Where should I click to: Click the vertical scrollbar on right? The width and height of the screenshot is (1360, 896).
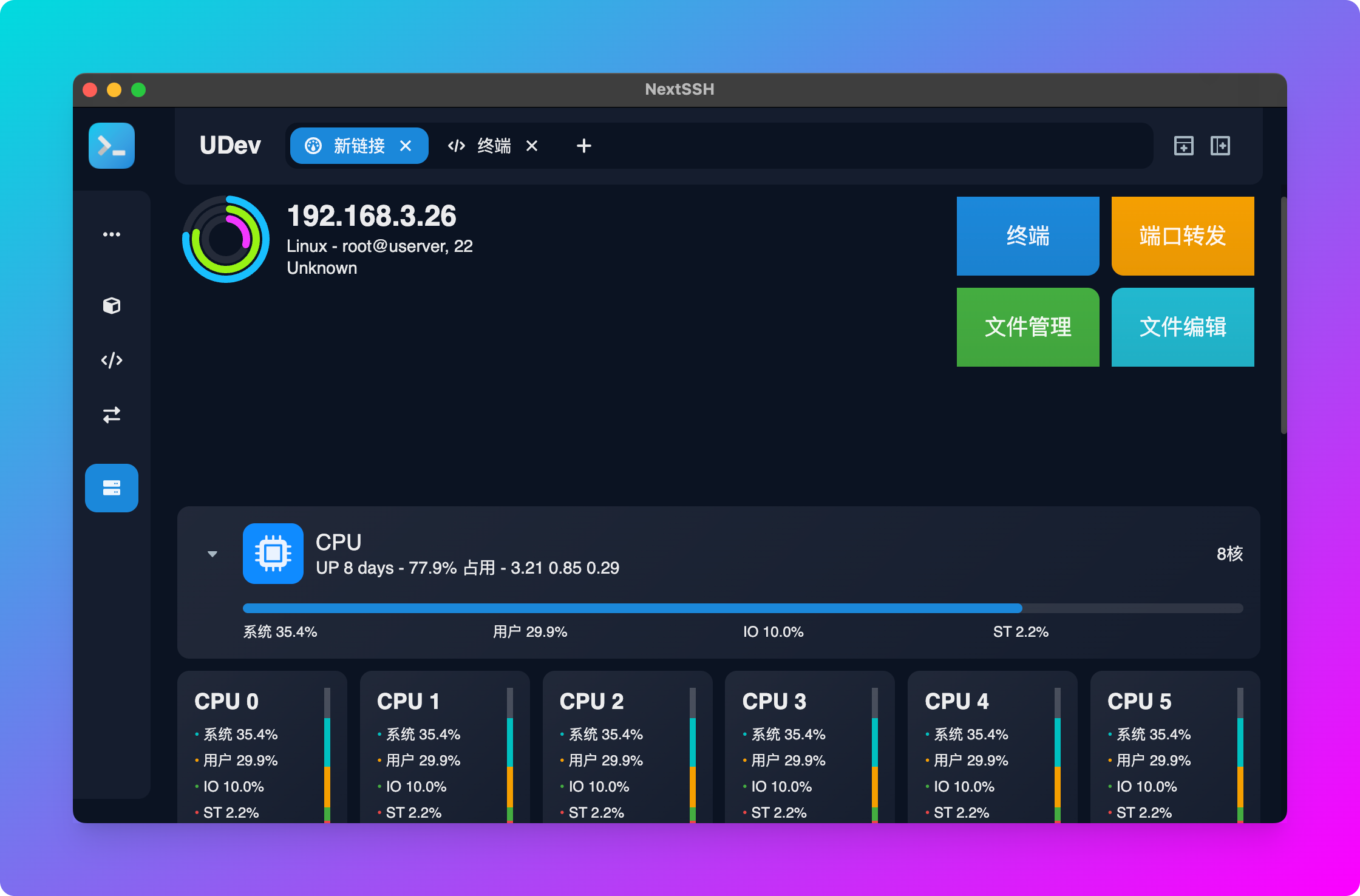(x=1283, y=316)
